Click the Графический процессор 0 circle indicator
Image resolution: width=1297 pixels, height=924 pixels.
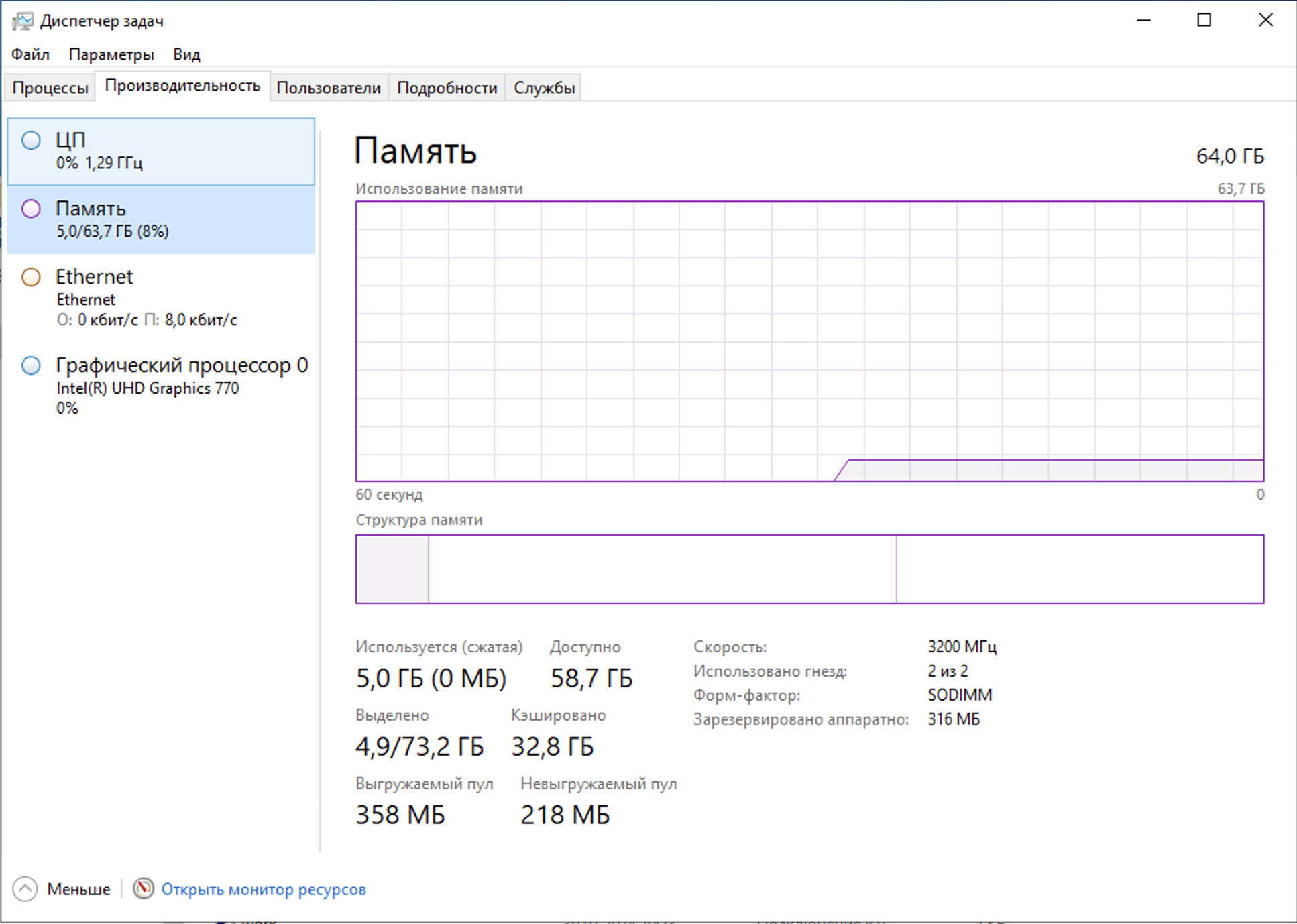pyautogui.click(x=31, y=365)
